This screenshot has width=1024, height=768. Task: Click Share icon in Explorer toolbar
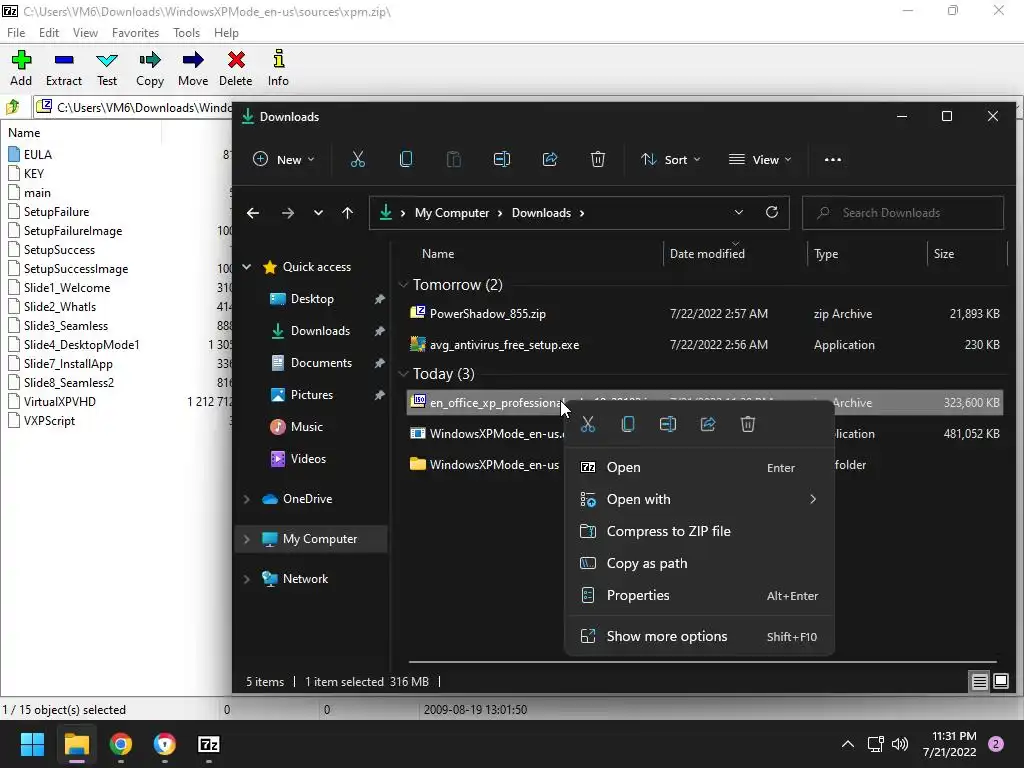click(550, 159)
